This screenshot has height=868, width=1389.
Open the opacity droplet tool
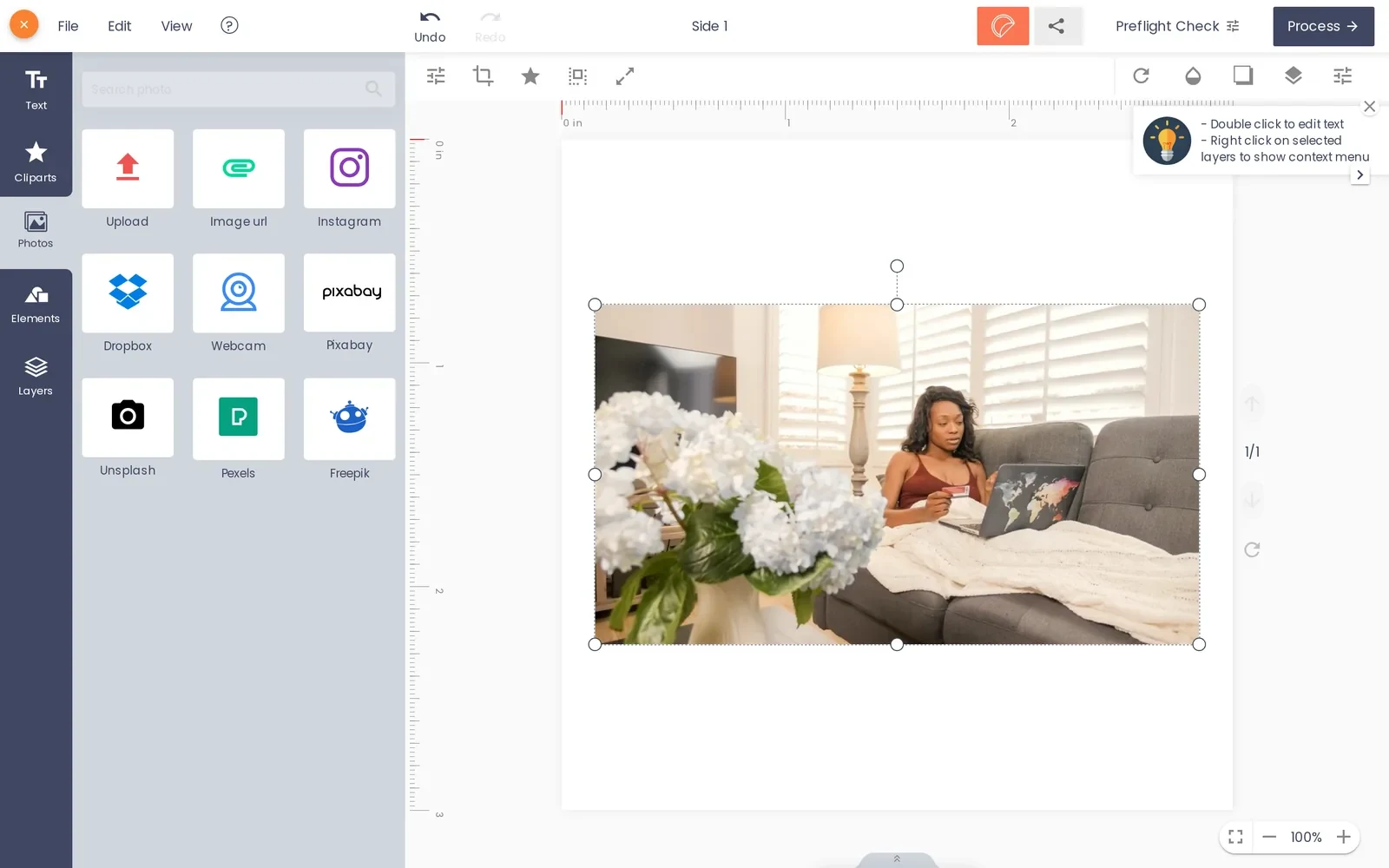1193,76
